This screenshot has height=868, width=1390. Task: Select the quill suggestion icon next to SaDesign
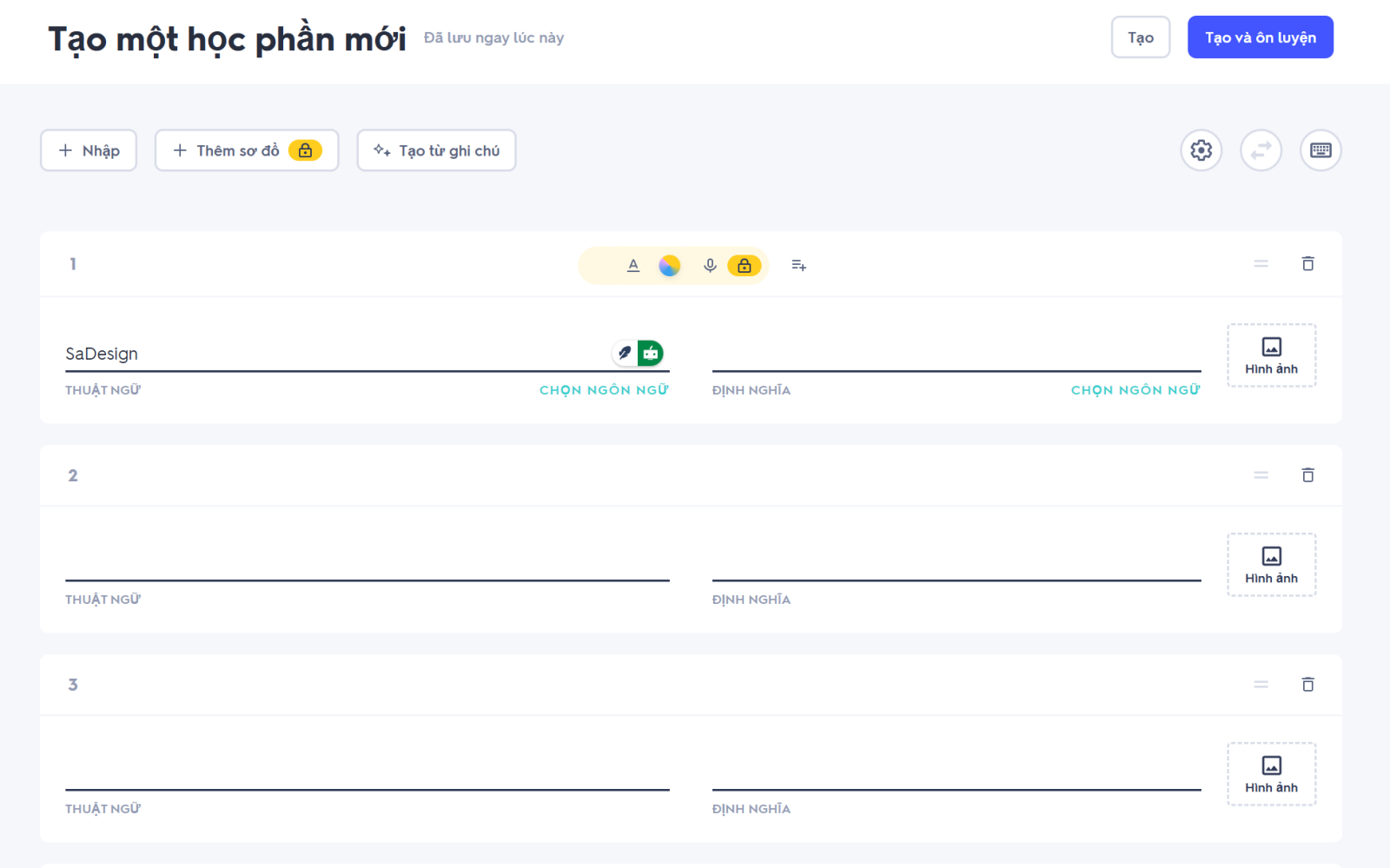point(624,353)
